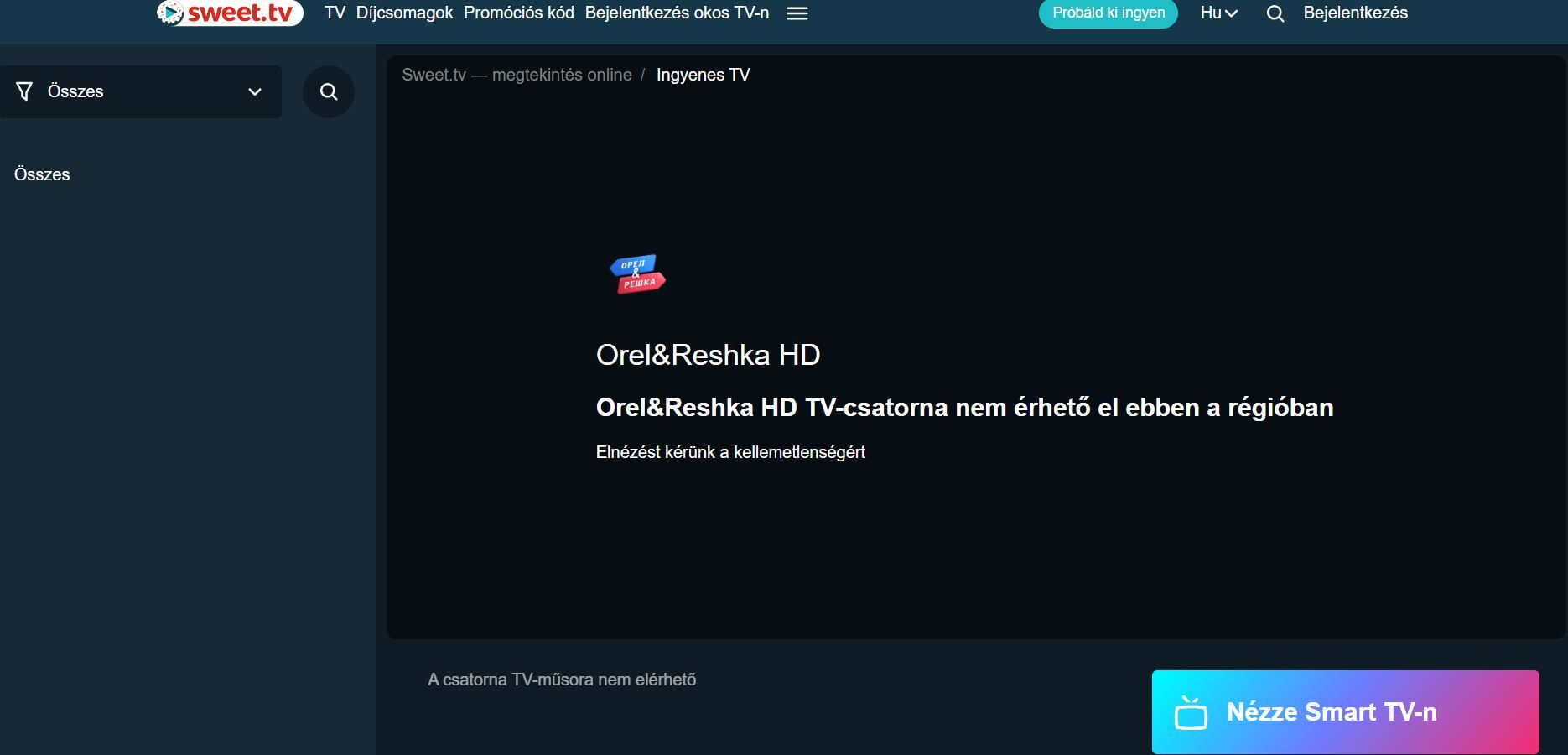
Task: Select Bejelentkezés okos TV-n
Action: [x=677, y=13]
